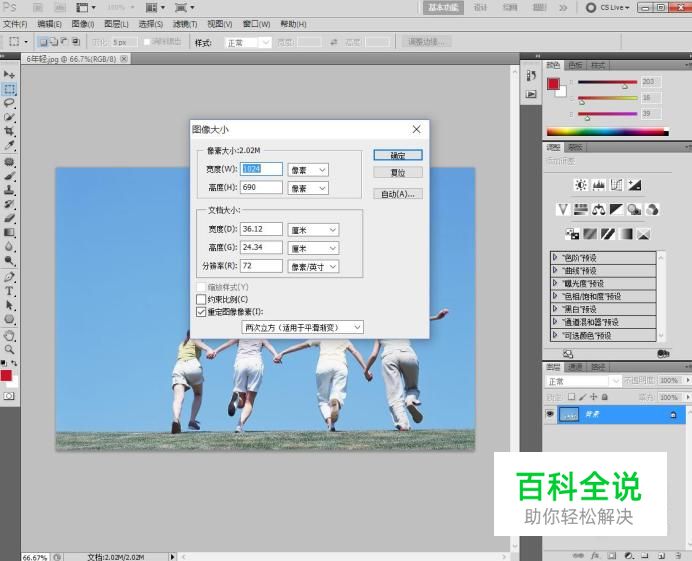This screenshot has height=561, width=692.
Task: Add a Levels adjustment
Action: pos(598,185)
